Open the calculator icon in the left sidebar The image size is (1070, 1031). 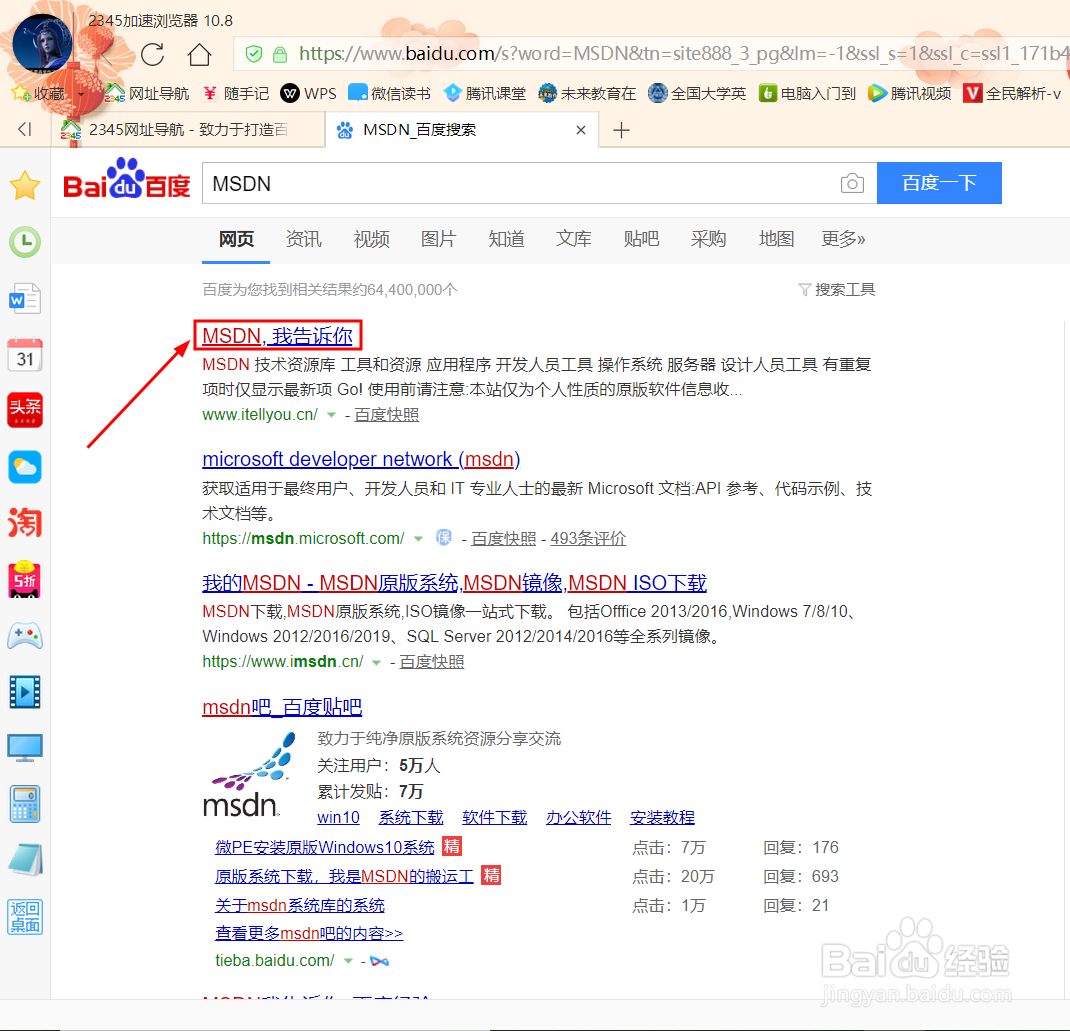[x=24, y=803]
